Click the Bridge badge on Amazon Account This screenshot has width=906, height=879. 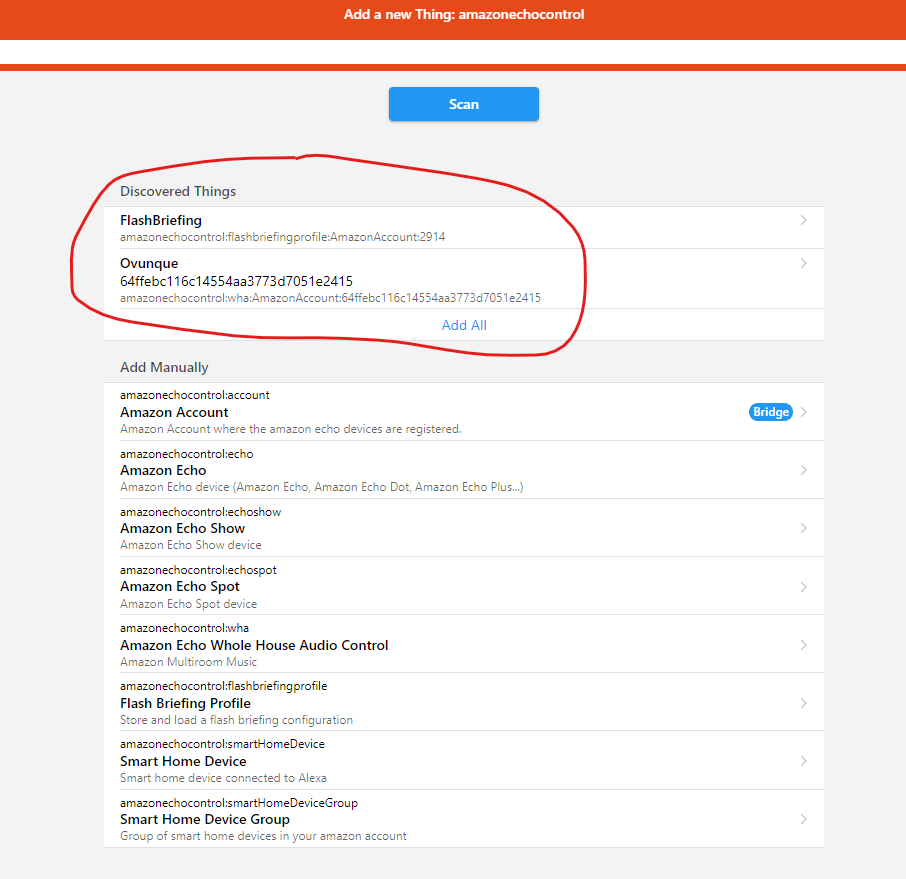click(x=770, y=412)
